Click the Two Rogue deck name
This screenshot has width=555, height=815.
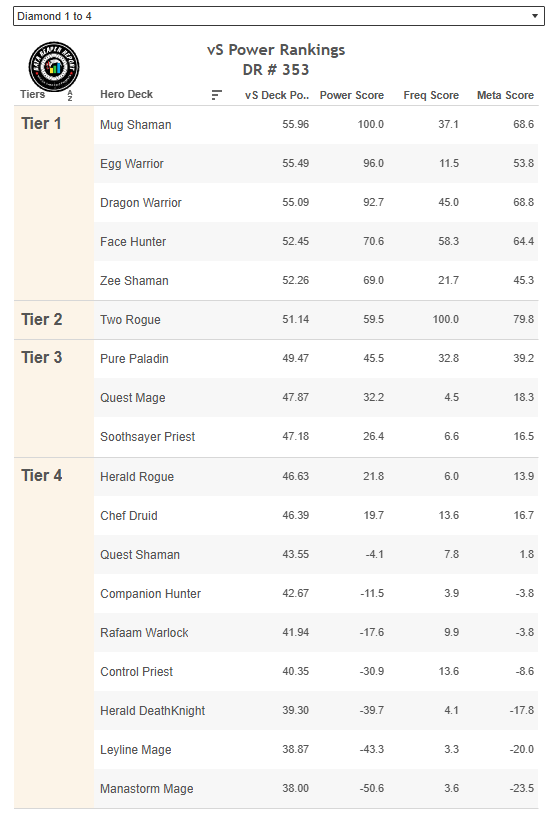point(130,320)
